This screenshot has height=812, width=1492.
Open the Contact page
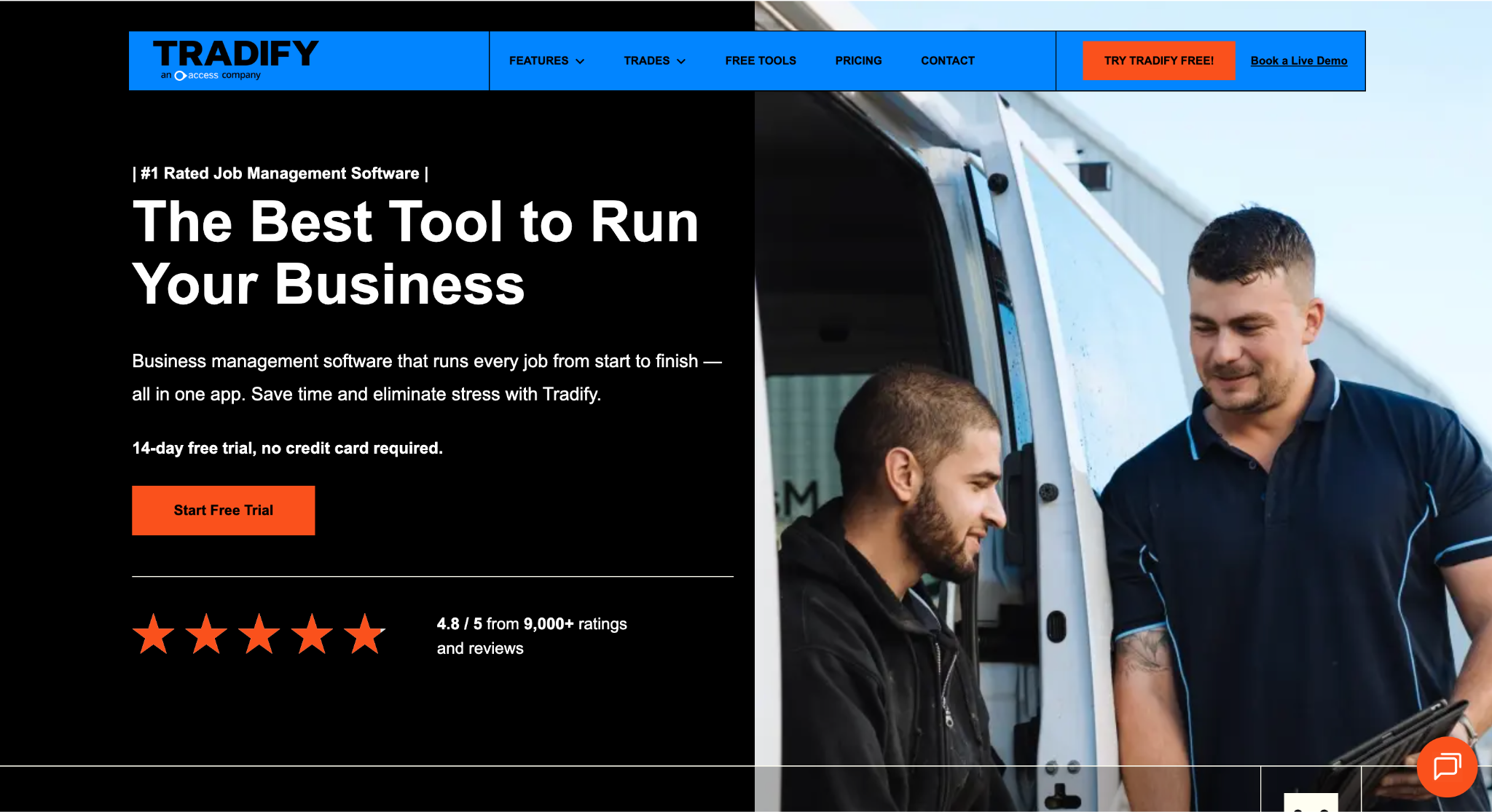point(947,60)
